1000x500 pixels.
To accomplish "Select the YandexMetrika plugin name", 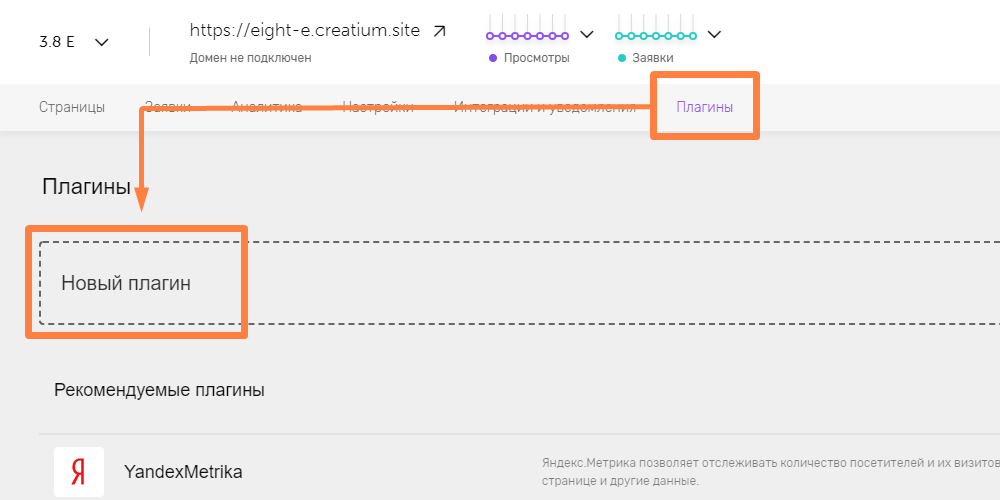I will pyautogui.click(x=183, y=472).
